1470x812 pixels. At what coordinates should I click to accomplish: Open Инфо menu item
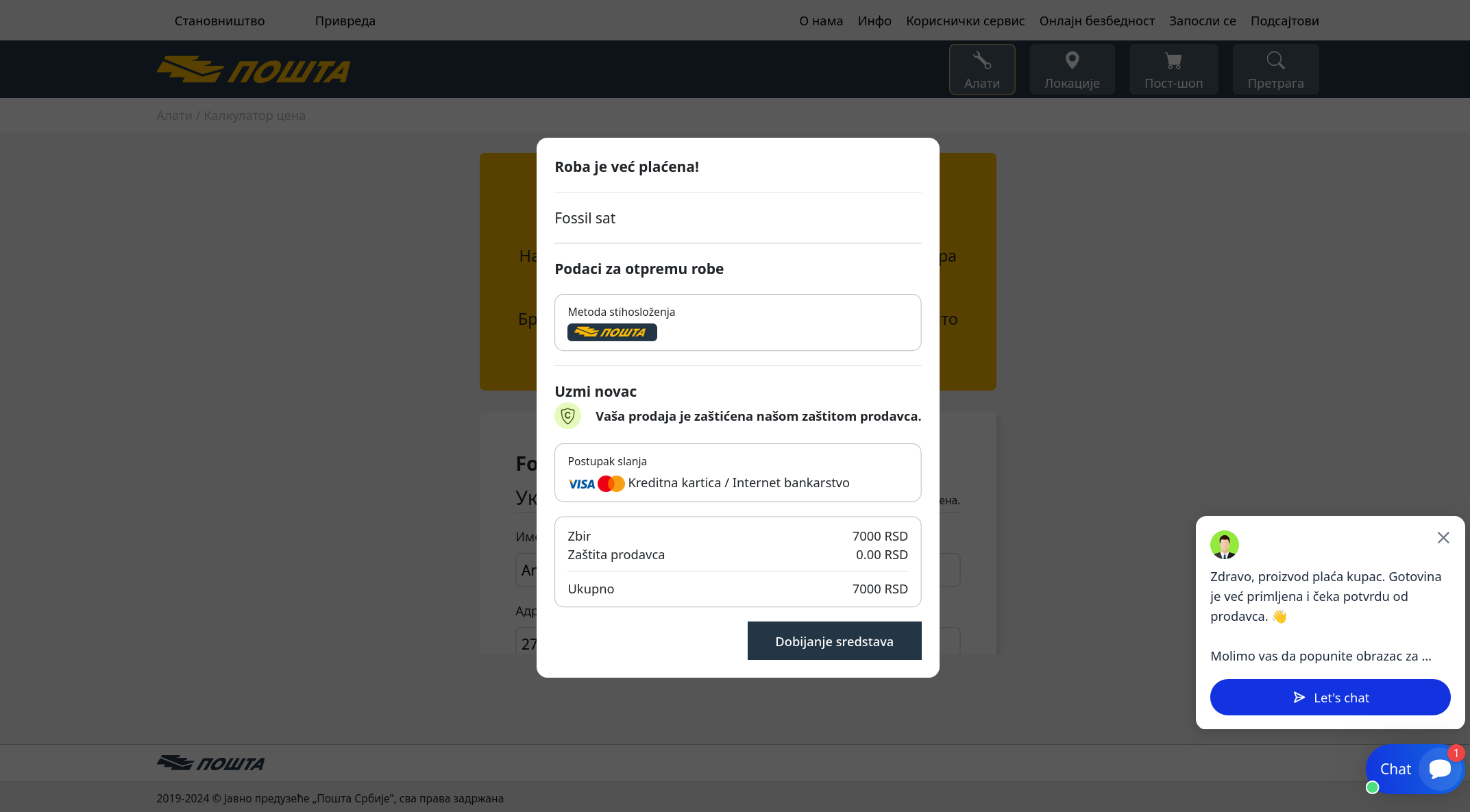tap(874, 21)
